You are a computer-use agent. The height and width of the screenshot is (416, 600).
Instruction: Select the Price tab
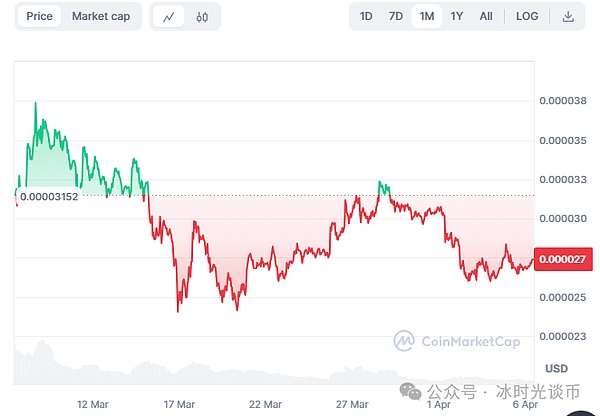pyautogui.click(x=40, y=16)
